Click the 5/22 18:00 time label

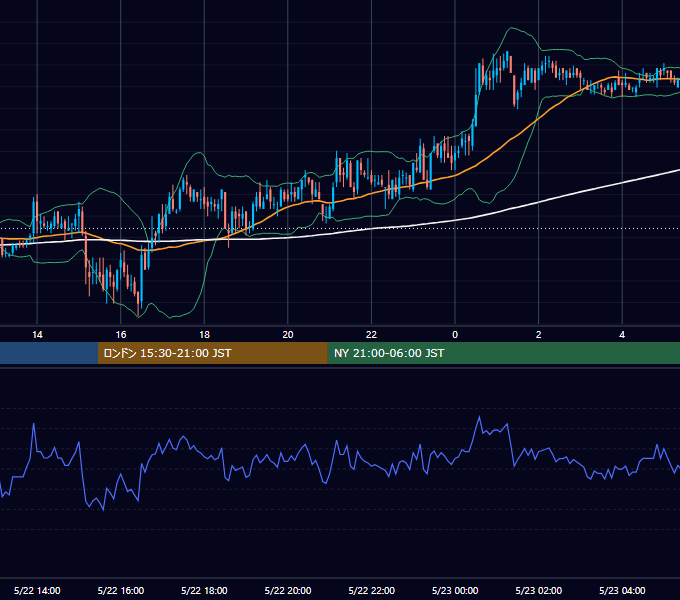[204, 590]
